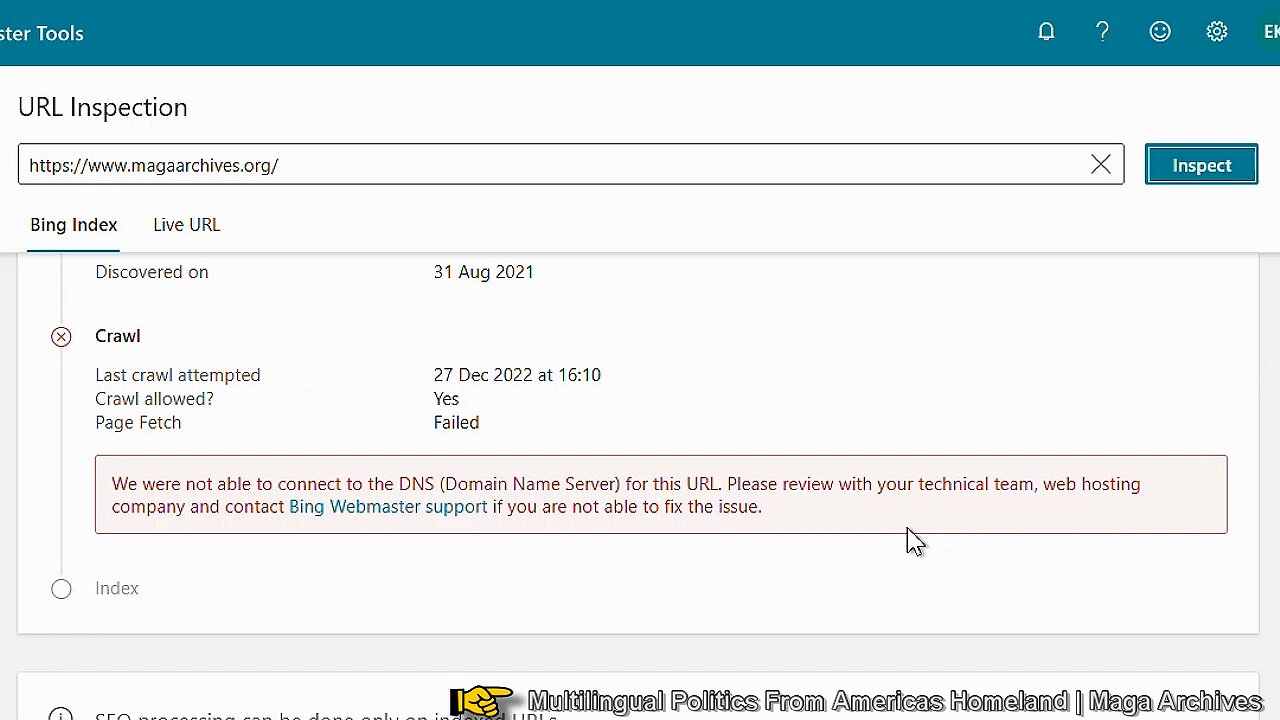Click the 'Page Fetch' label
1280x720 pixels.
point(138,423)
